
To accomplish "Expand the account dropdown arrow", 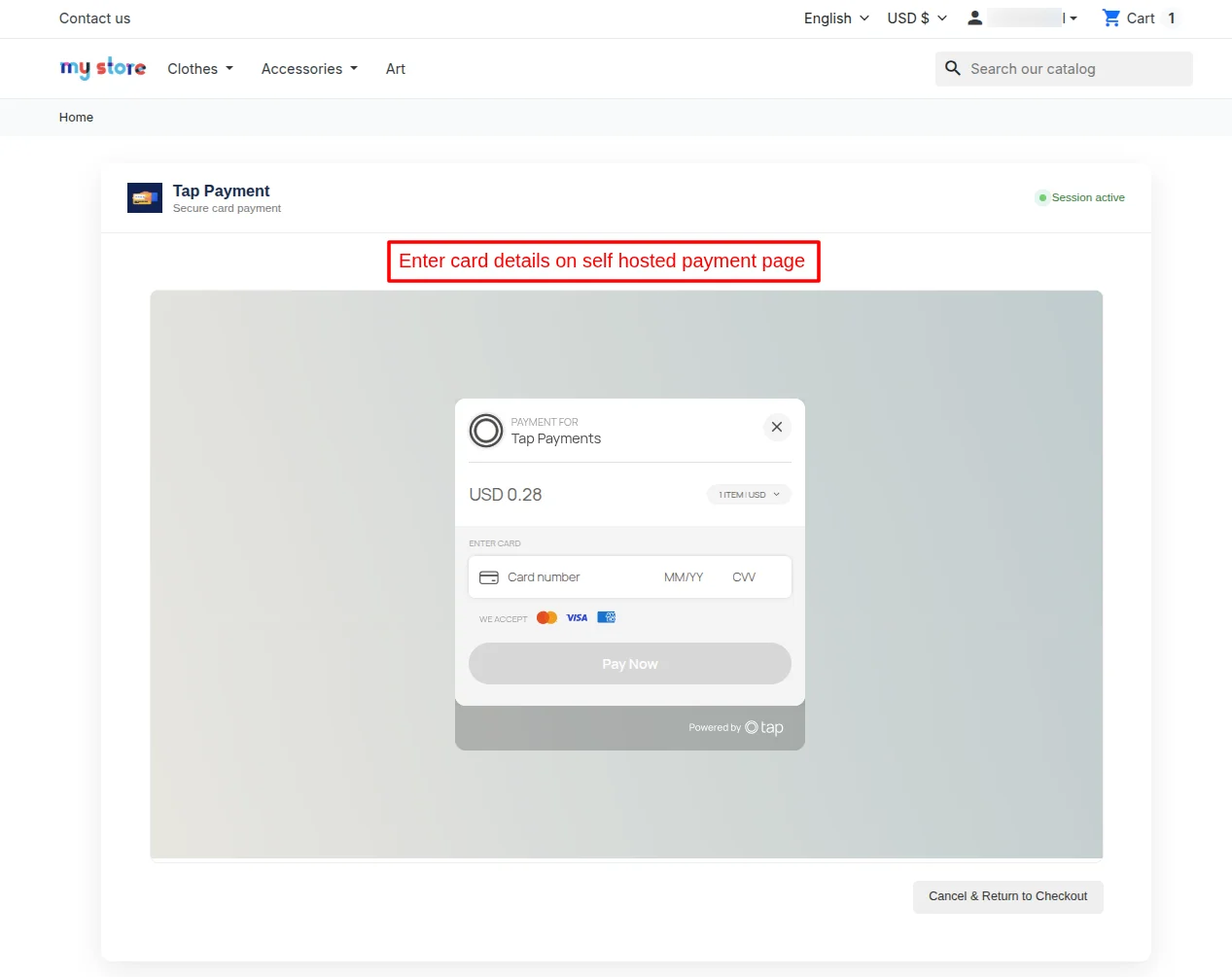I will coord(1074,18).
